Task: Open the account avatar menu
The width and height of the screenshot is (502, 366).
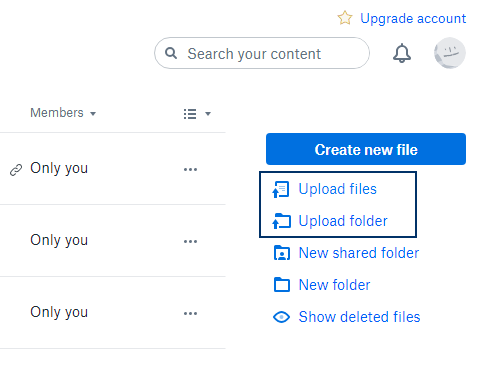Action: (x=450, y=53)
